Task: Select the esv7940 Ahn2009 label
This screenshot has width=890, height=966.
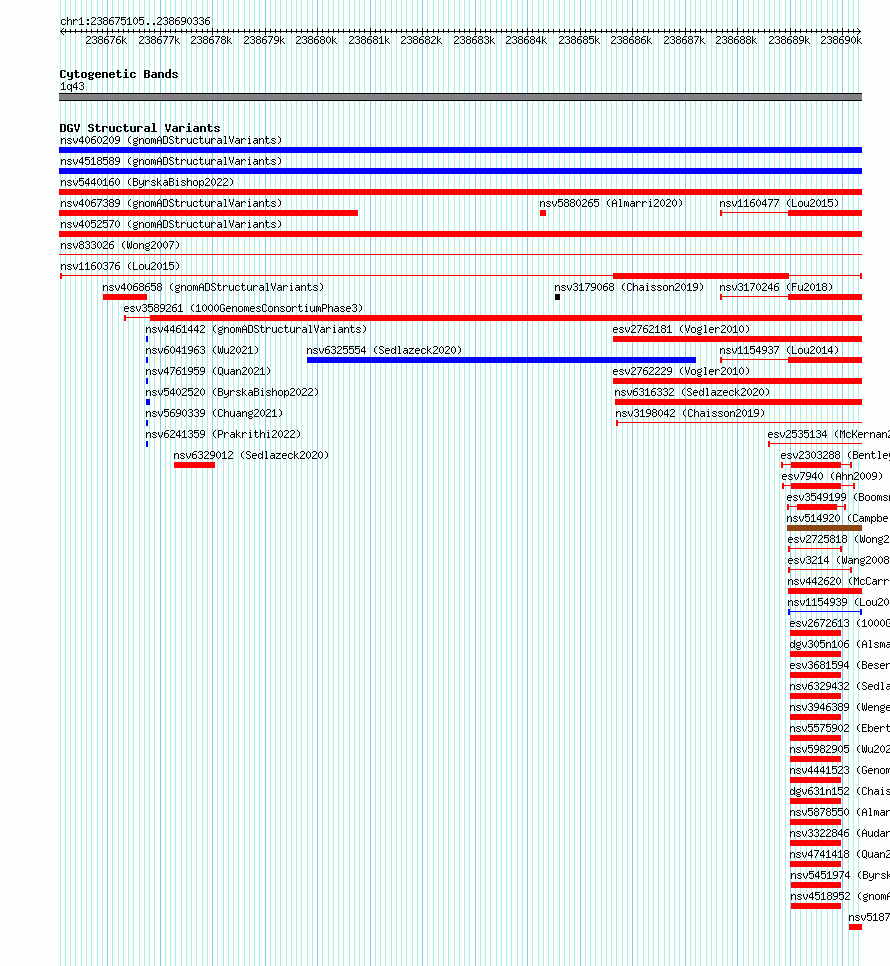Action: (x=832, y=476)
